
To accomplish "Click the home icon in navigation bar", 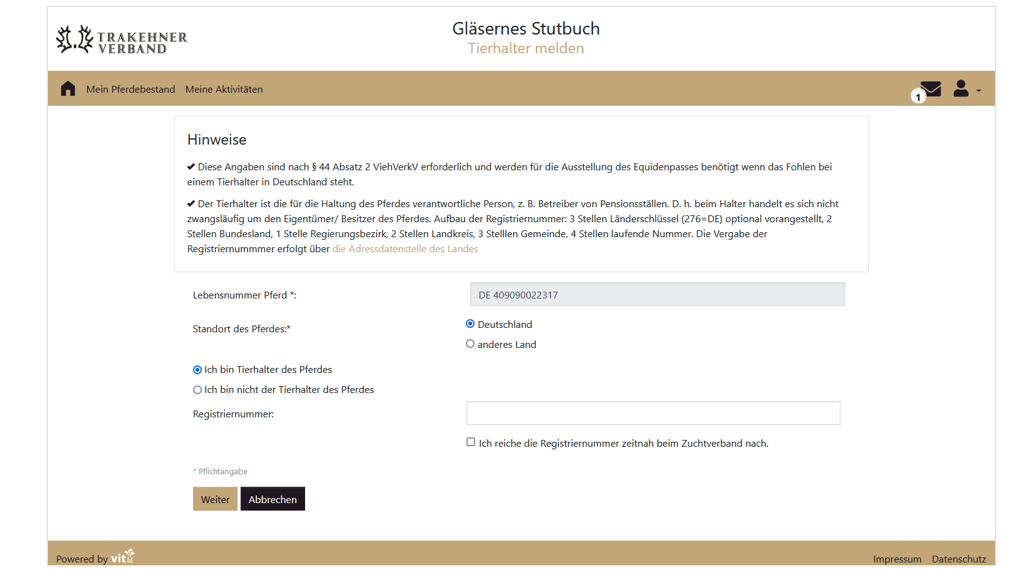I will point(68,88).
